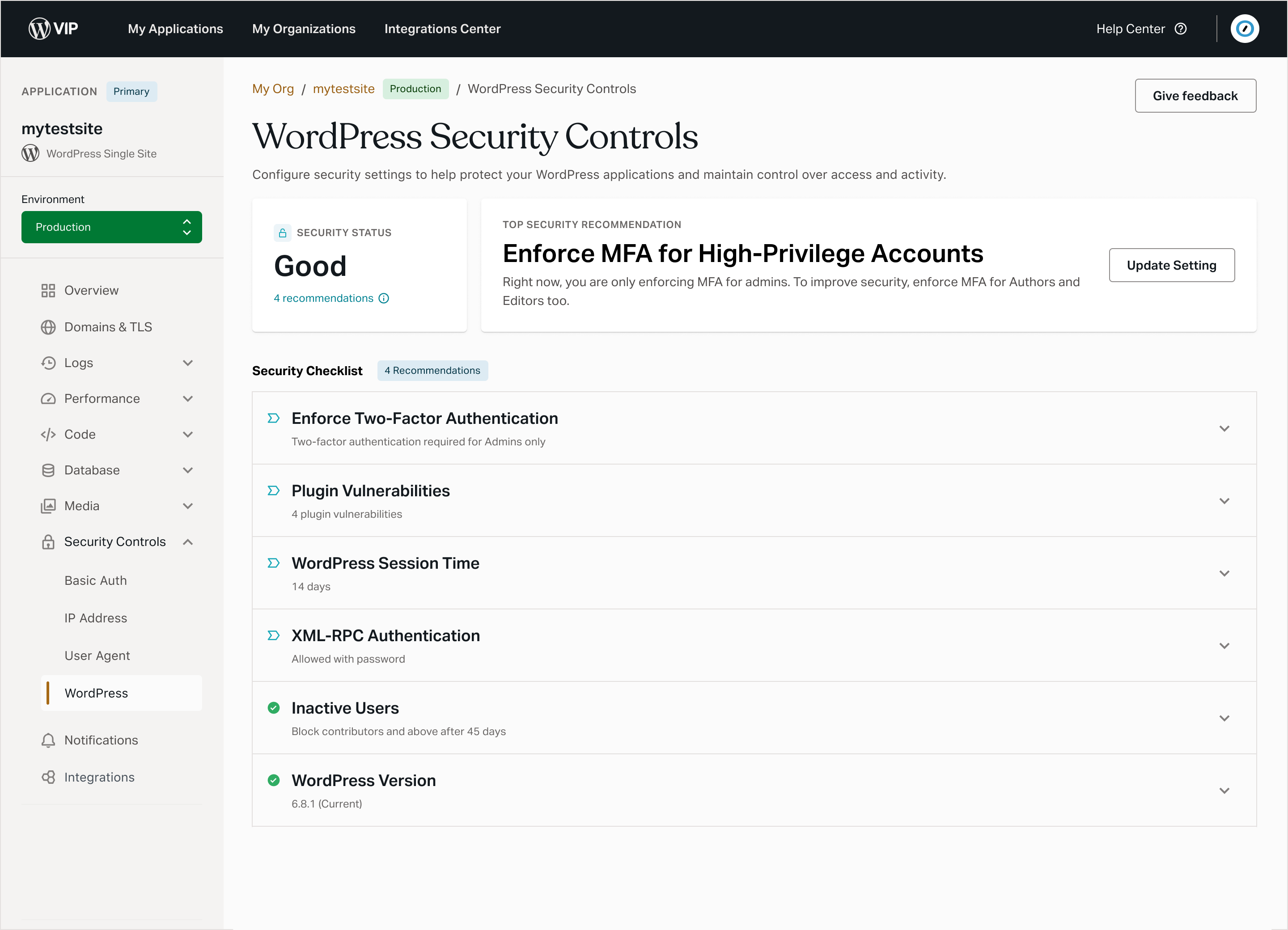Screen dimensions: 1288x930
Task: Click the Performance gauge icon
Action: tap(48, 398)
